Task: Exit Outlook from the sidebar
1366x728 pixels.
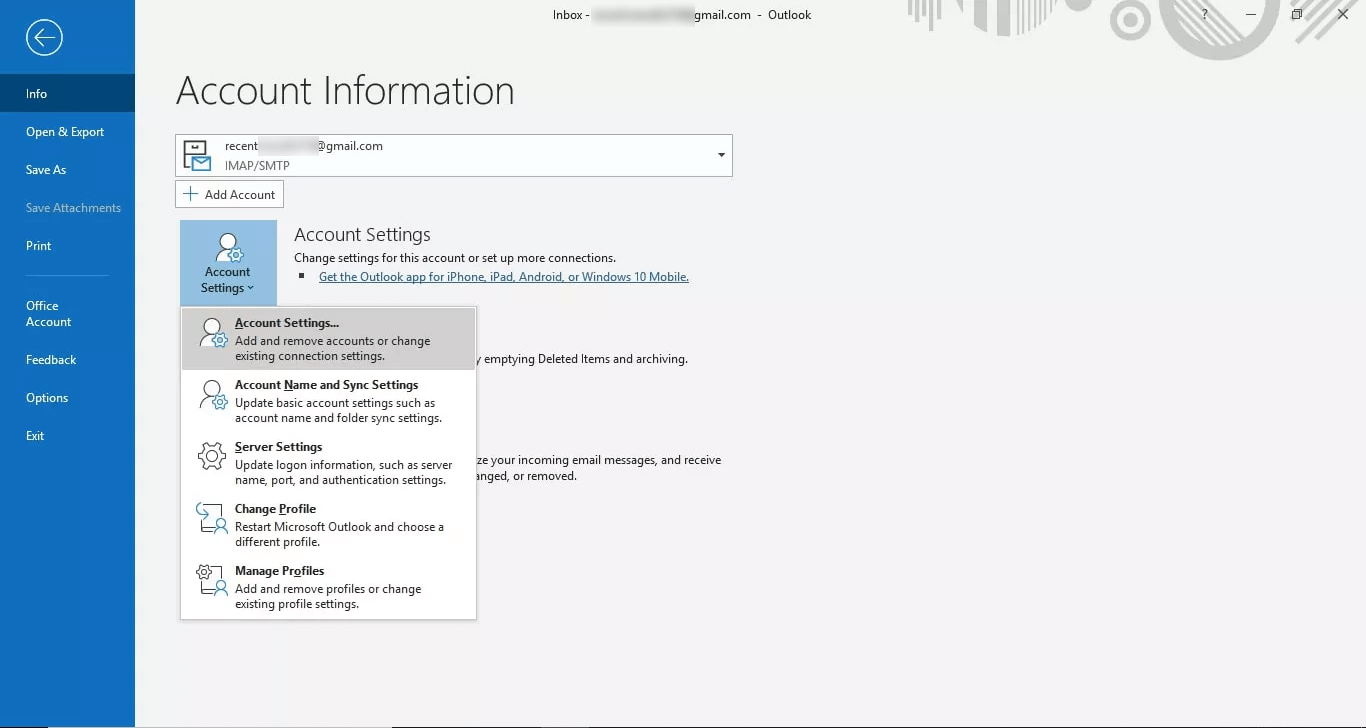Action: (67, 435)
